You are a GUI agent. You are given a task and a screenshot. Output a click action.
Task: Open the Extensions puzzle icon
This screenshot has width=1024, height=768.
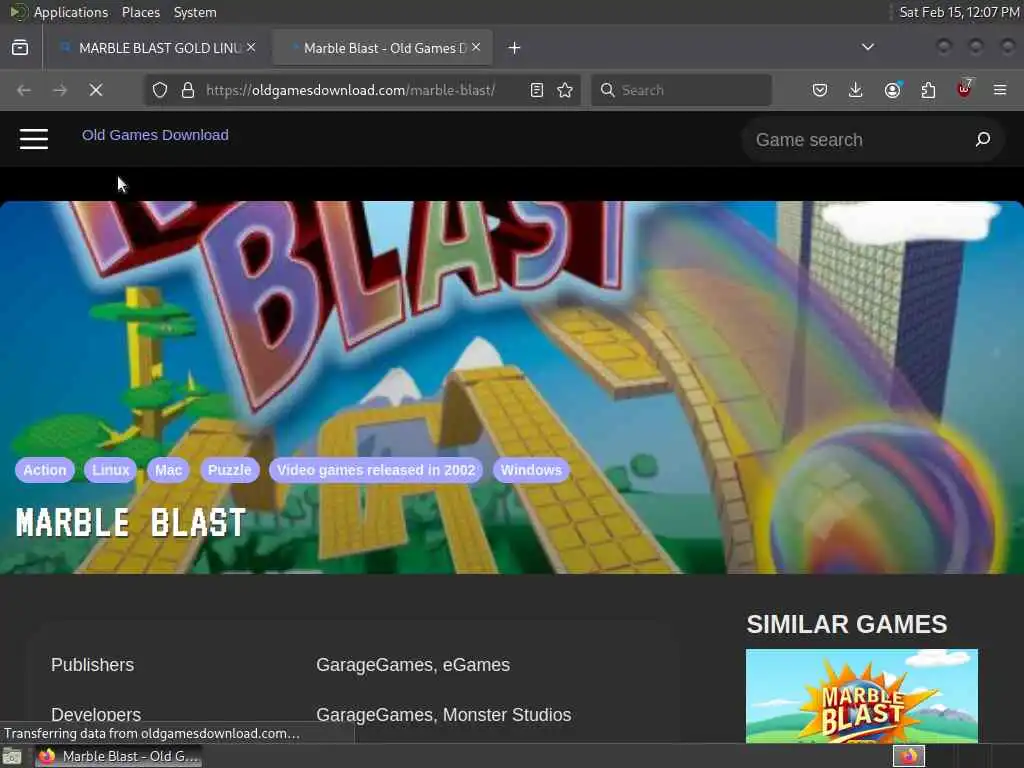pos(928,90)
